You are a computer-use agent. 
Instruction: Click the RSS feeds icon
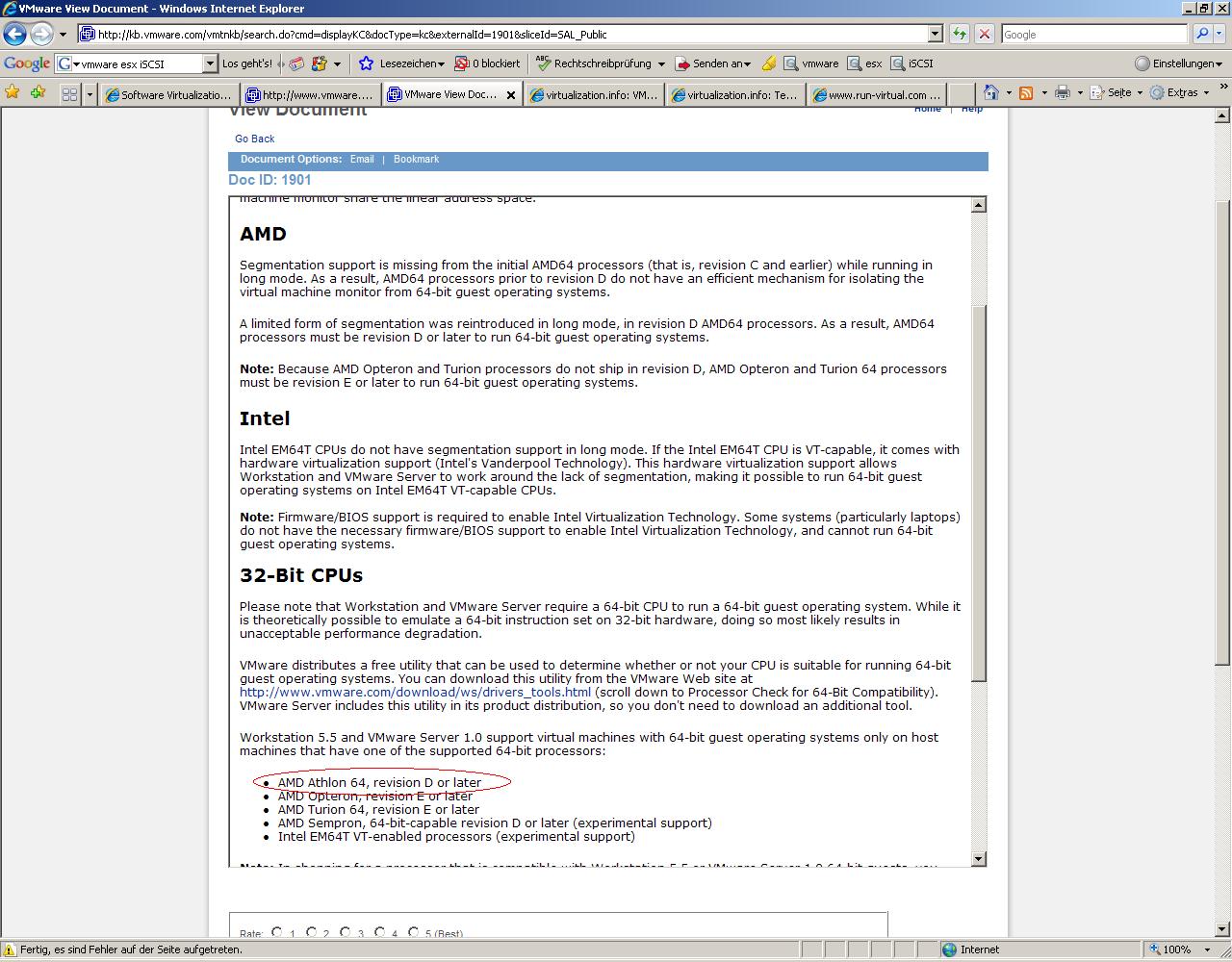pyautogui.click(x=1026, y=93)
